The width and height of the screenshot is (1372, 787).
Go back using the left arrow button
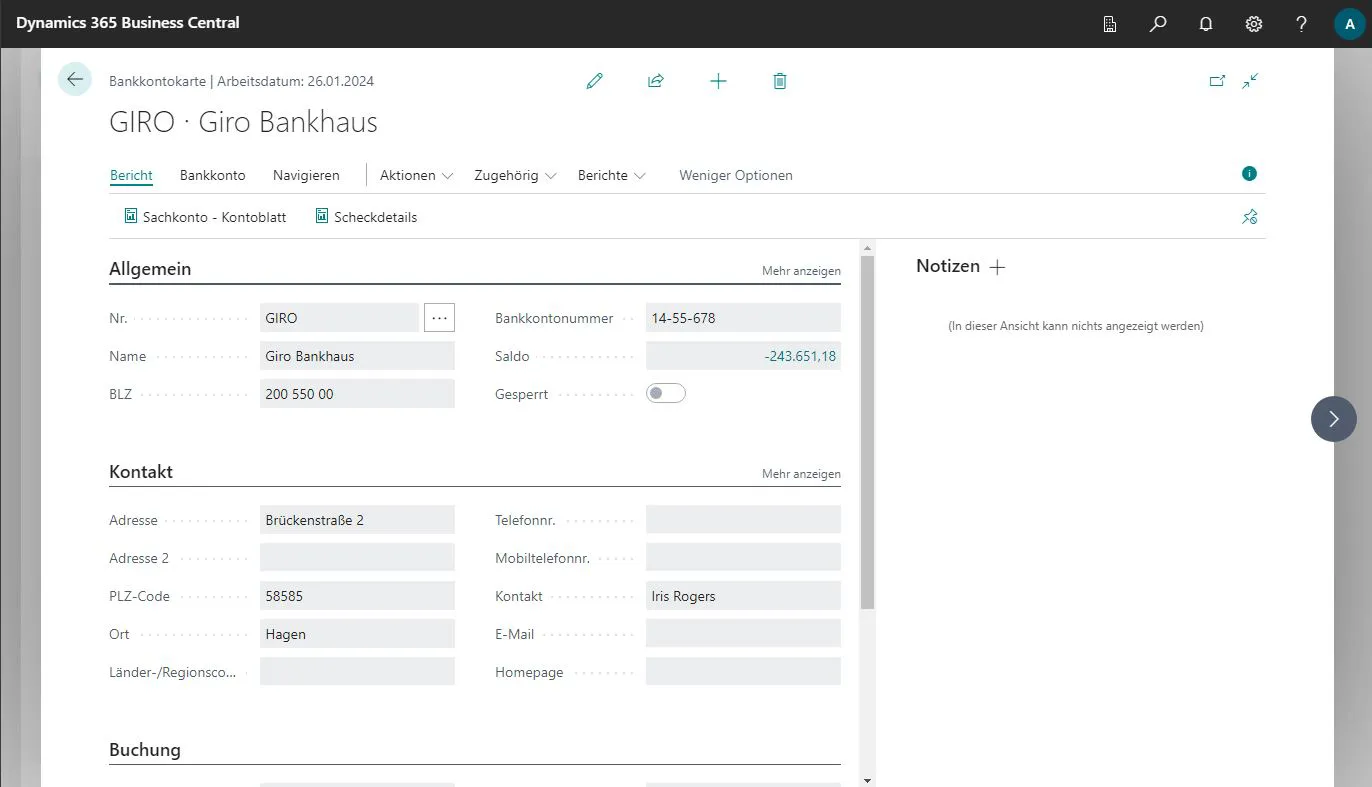tap(75, 79)
